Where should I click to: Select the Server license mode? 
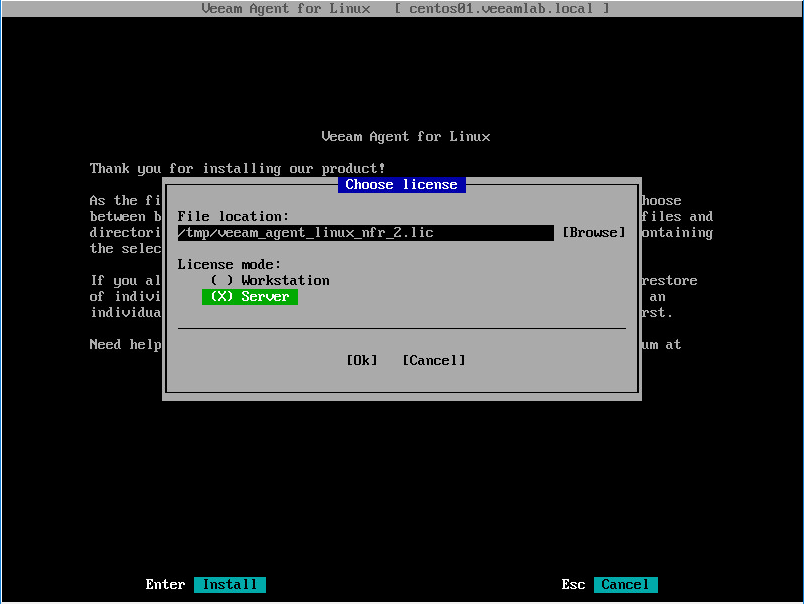click(250, 296)
